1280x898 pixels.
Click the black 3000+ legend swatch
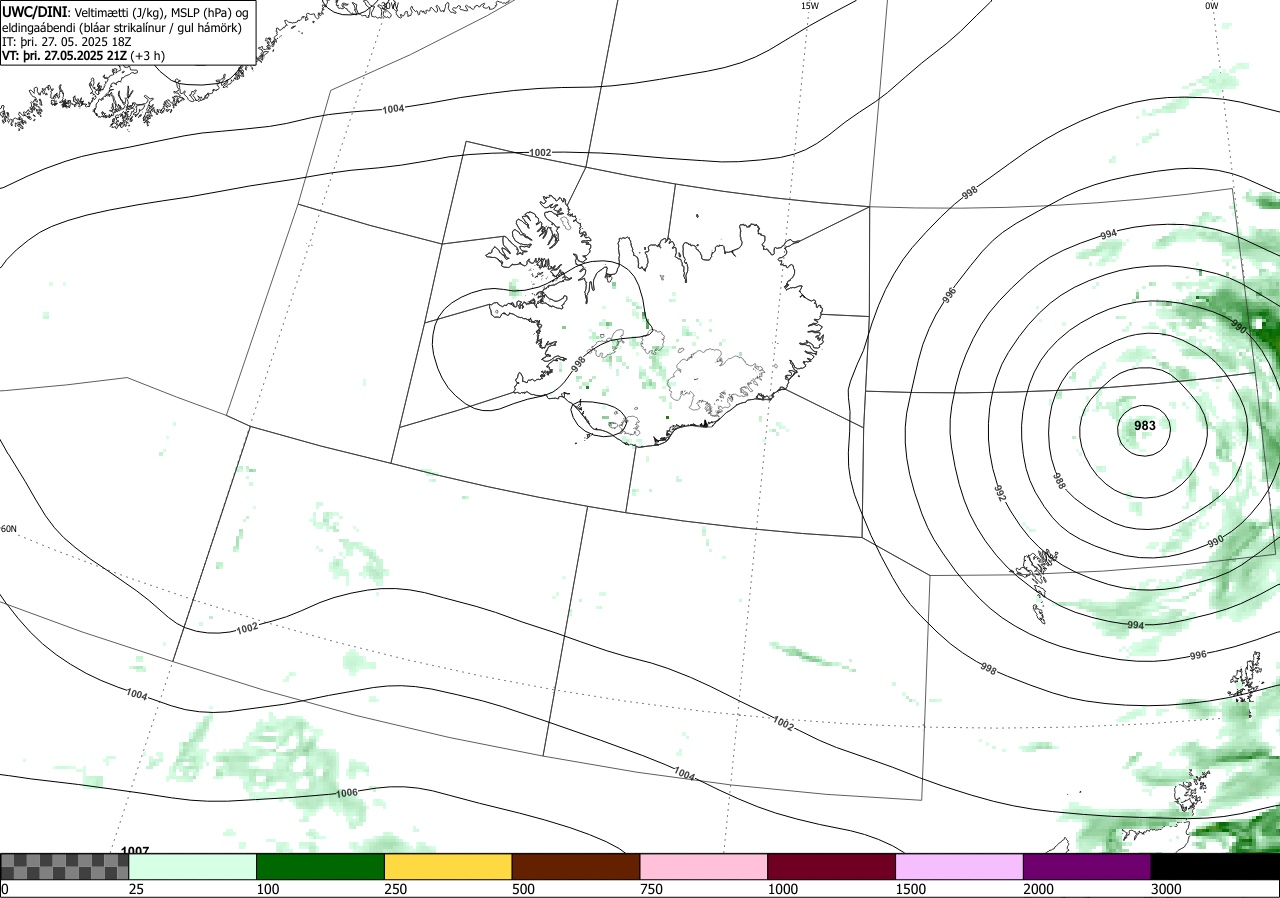(x=1215, y=866)
